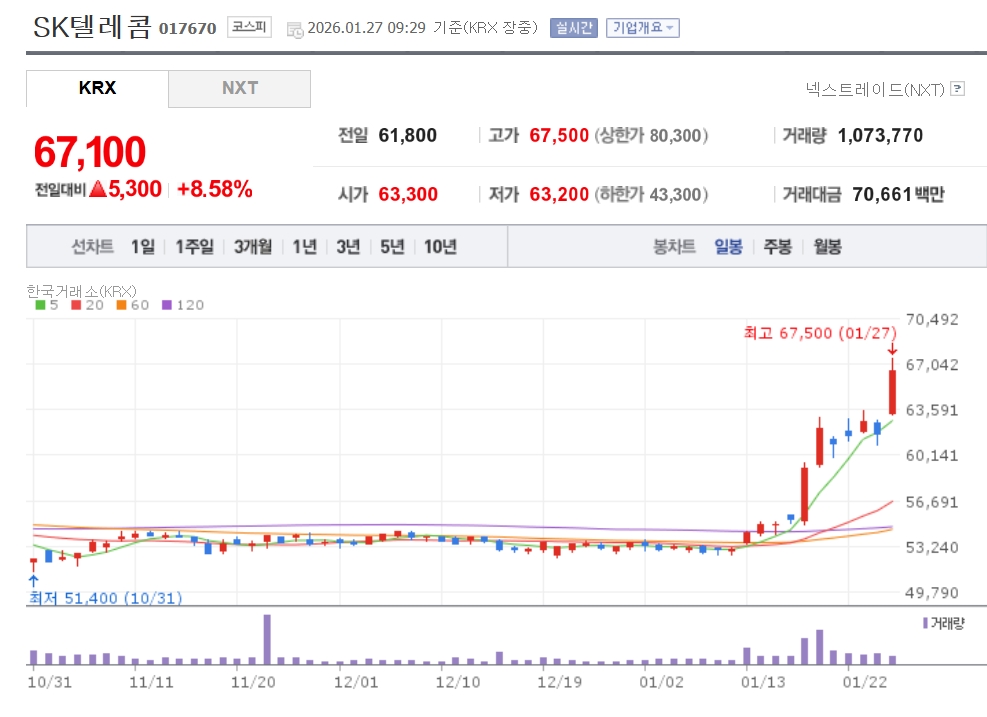Click the tall volume bar near 11/20
The image size is (987, 717).
[267, 640]
